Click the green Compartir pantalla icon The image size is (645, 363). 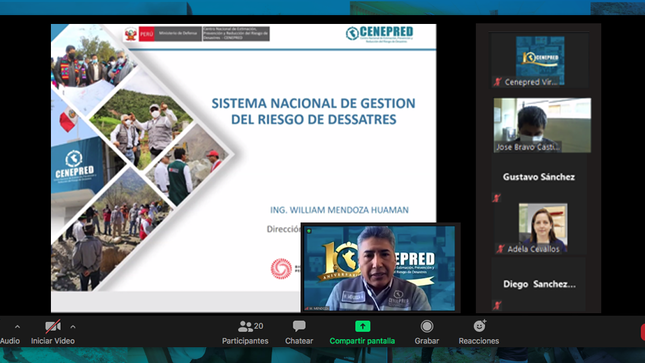[362, 326]
